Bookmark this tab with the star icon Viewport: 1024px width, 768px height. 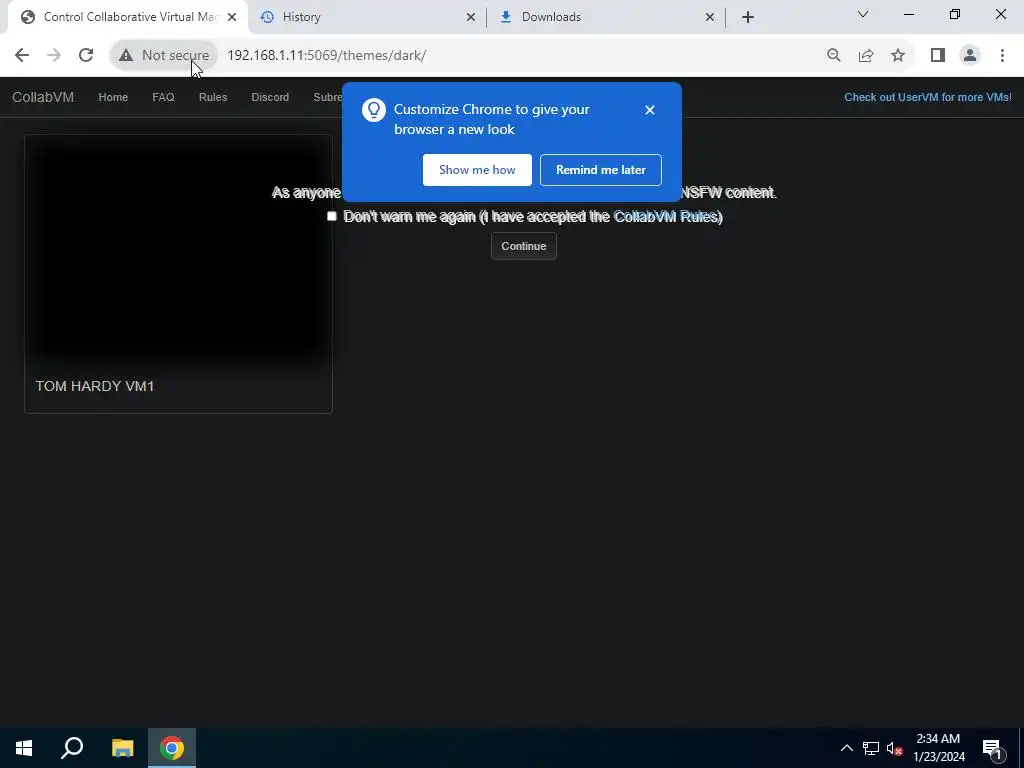pos(898,55)
